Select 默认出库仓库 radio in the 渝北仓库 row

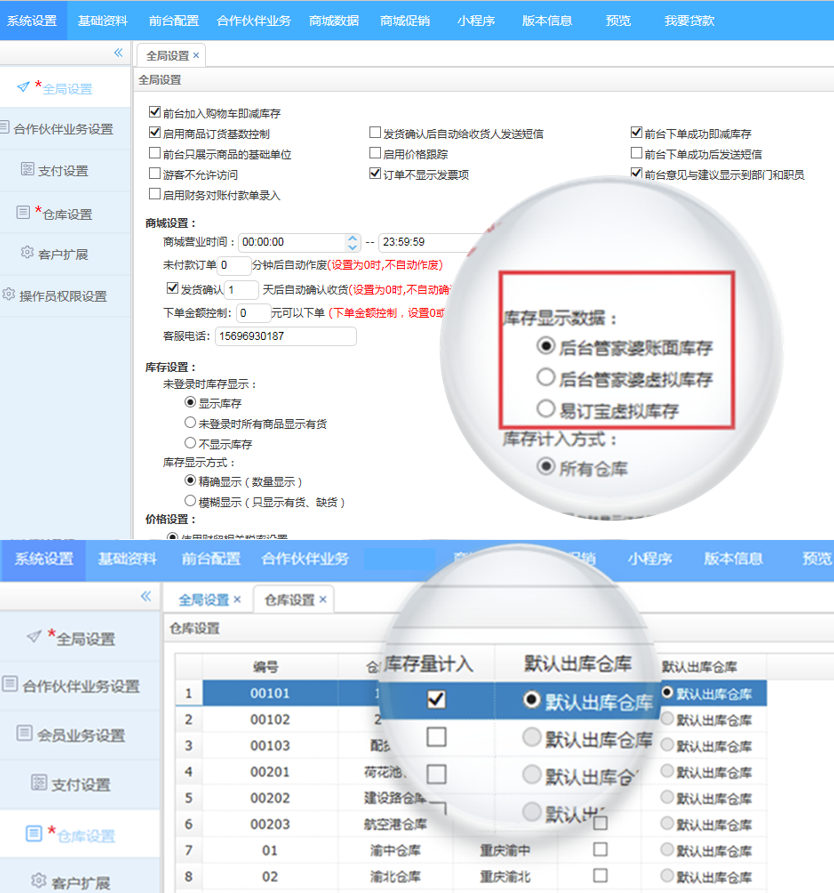pyautogui.click(x=667, y=876)
